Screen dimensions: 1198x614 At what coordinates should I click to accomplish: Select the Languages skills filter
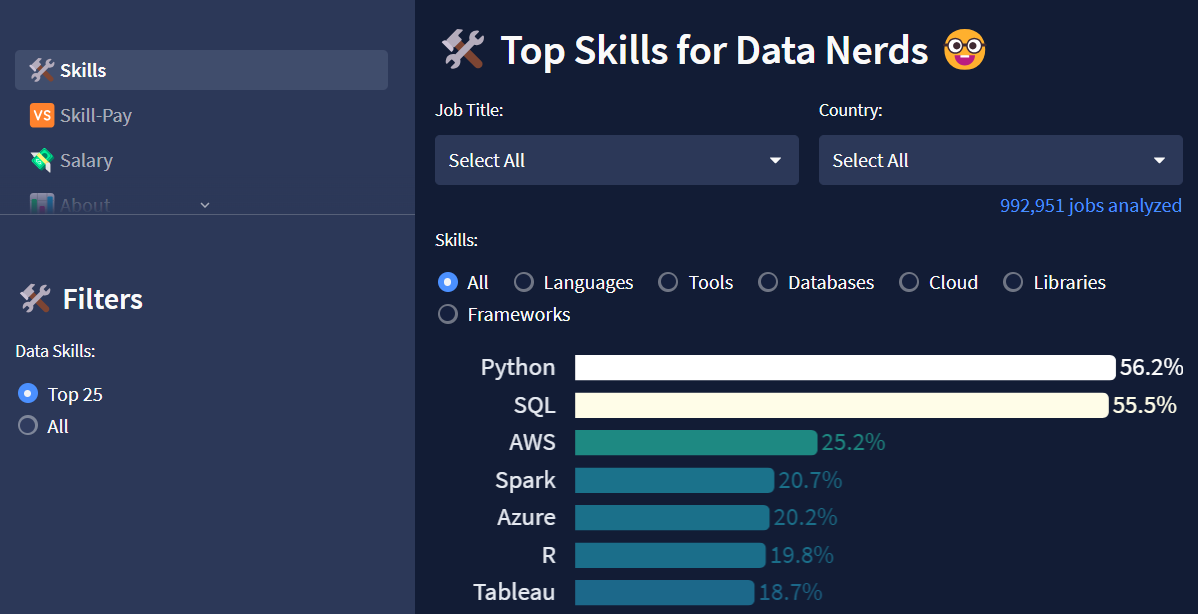pyautogui.click(x=523, y=283)
